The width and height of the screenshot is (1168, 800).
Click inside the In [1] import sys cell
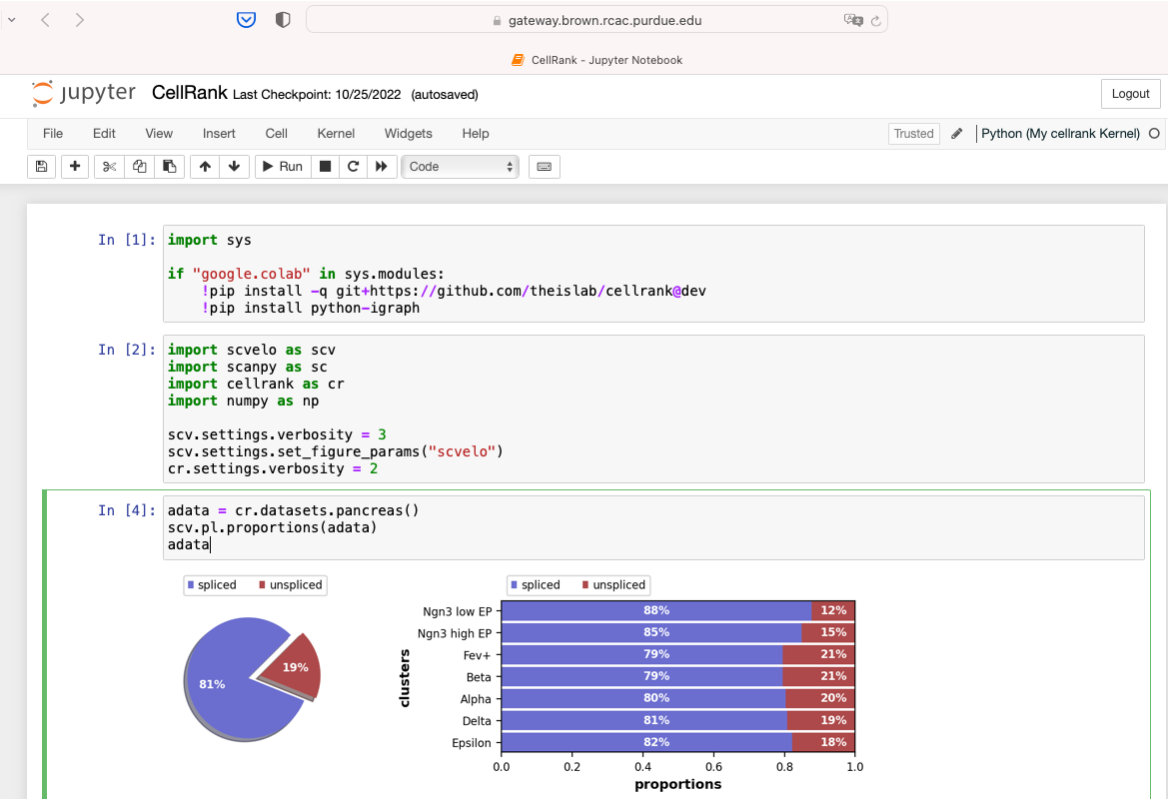coord(653,274)
